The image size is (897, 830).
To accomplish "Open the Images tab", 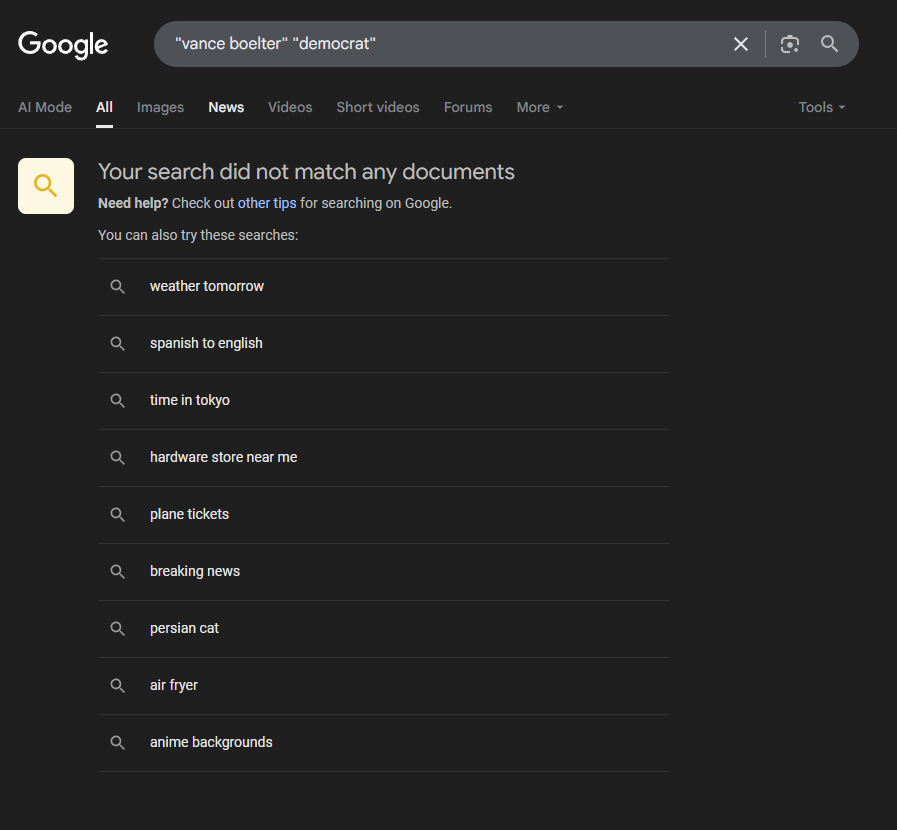I will pos(160,107).
